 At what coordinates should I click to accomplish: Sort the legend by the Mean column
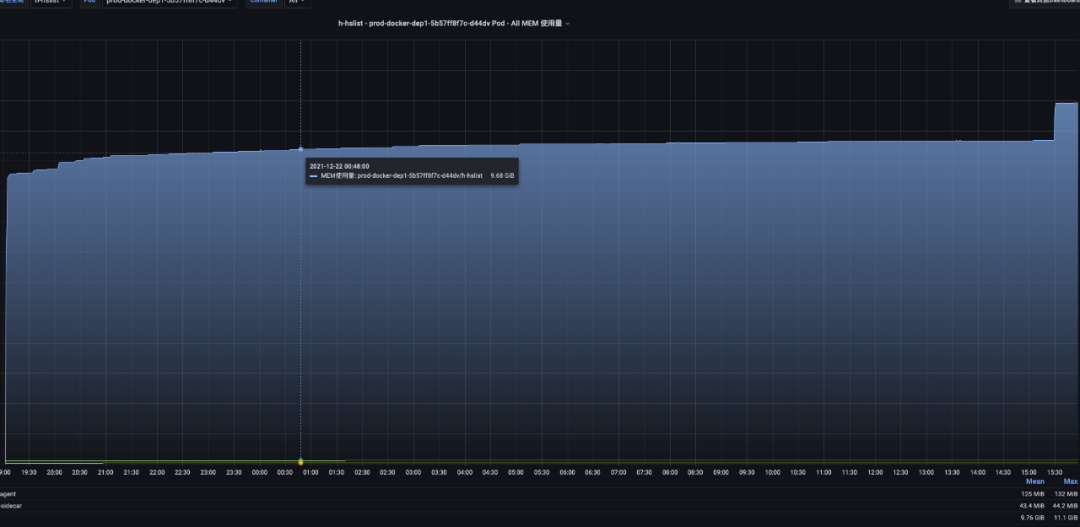tap(1035, 482)
